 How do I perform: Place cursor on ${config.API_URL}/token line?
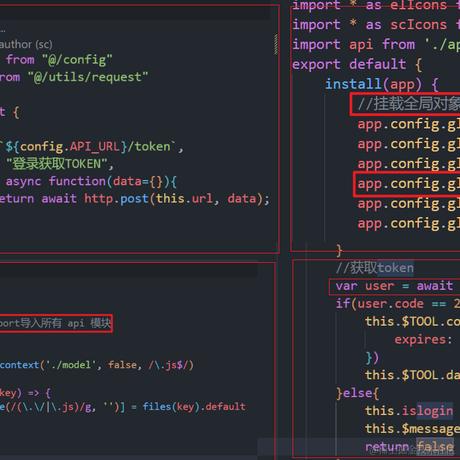coord(91,147)
